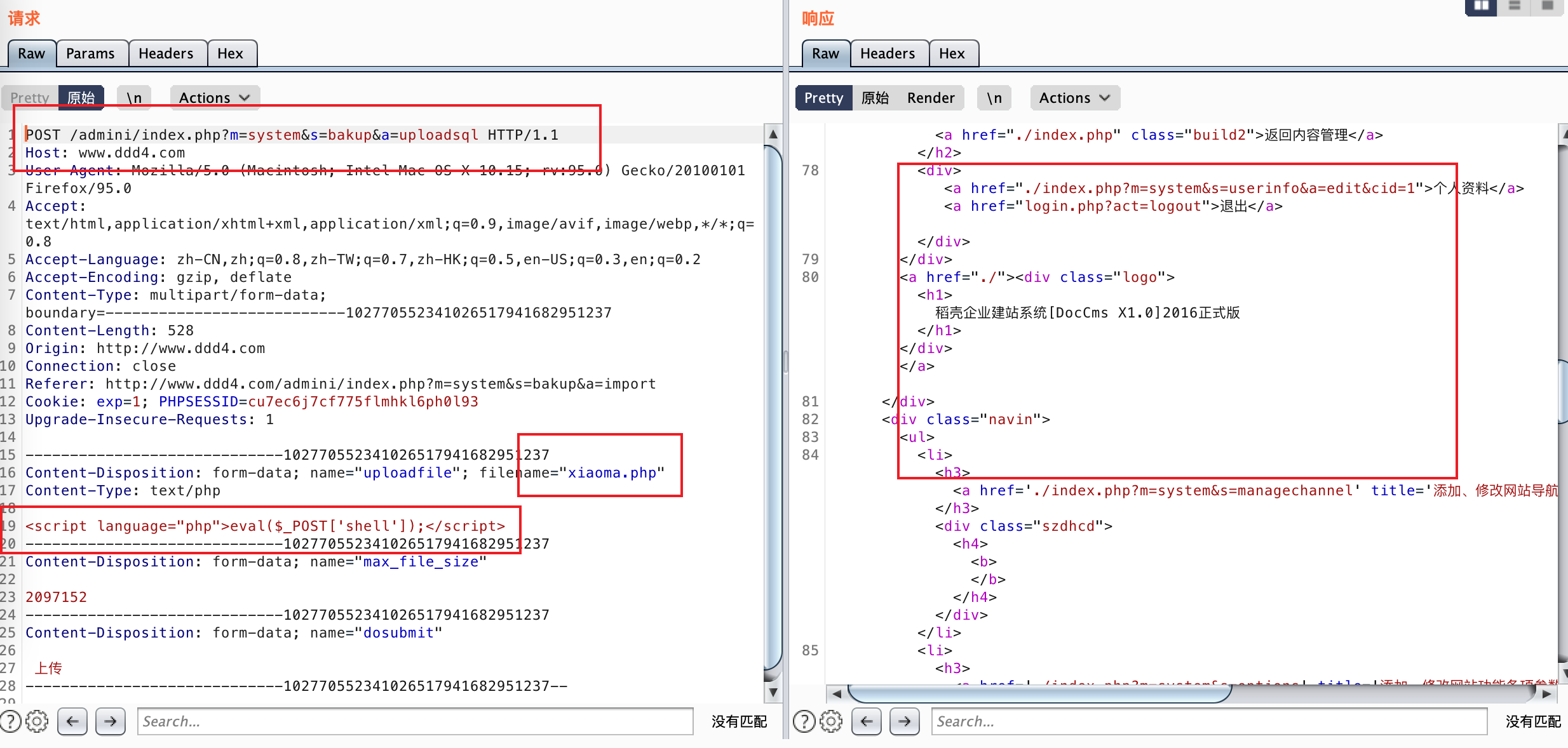Open the request Params tab
This screenshot has width=1568, height=748.
[90, 53]
